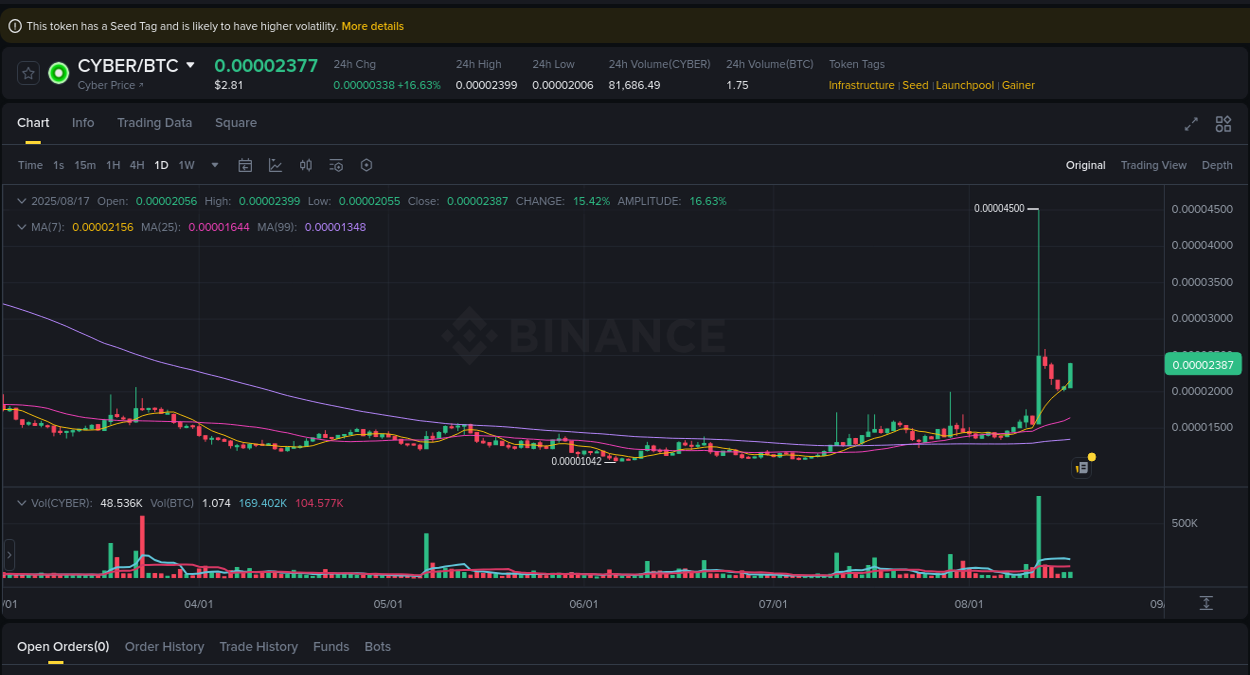1250x675 pixels.
Task: Collapse the volume indicator panel
Action: (x=21, y=503)
